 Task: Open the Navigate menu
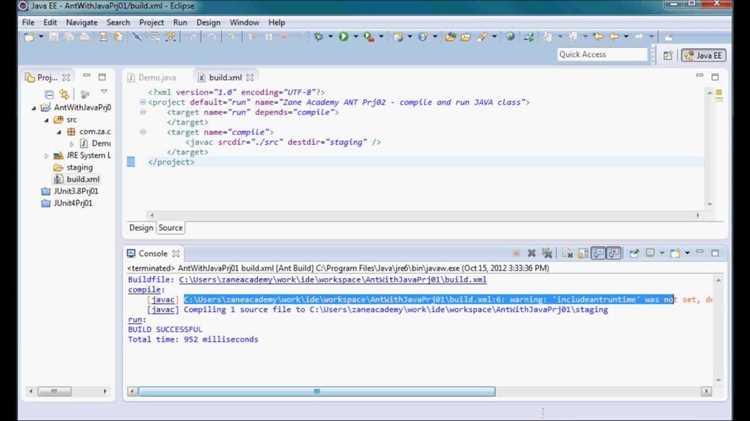point(82,22)
